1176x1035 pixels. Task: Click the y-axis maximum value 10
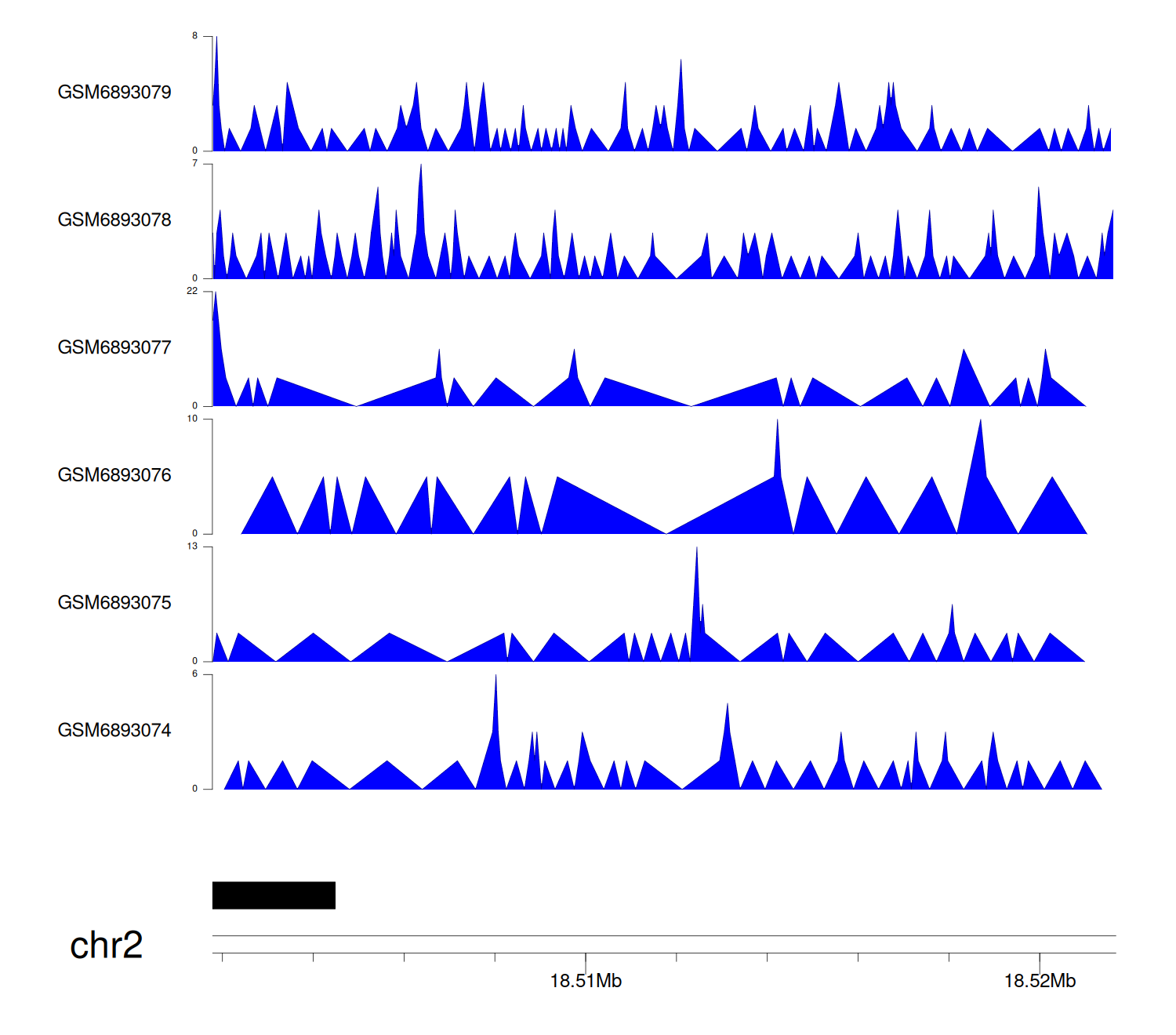tap(192, 419)
